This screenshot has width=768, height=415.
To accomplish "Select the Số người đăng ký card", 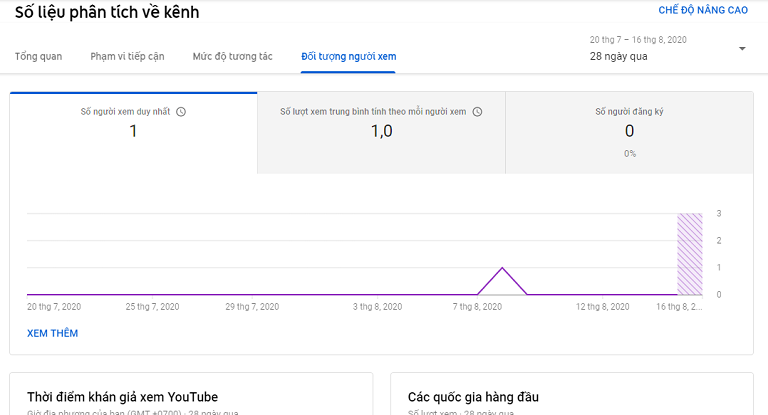I will click(x=629, y=133).
